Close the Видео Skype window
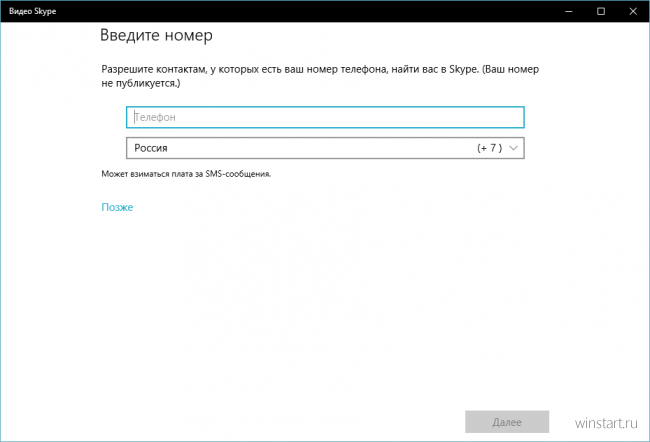The image size is (650, 442). [x=633, y=11]
